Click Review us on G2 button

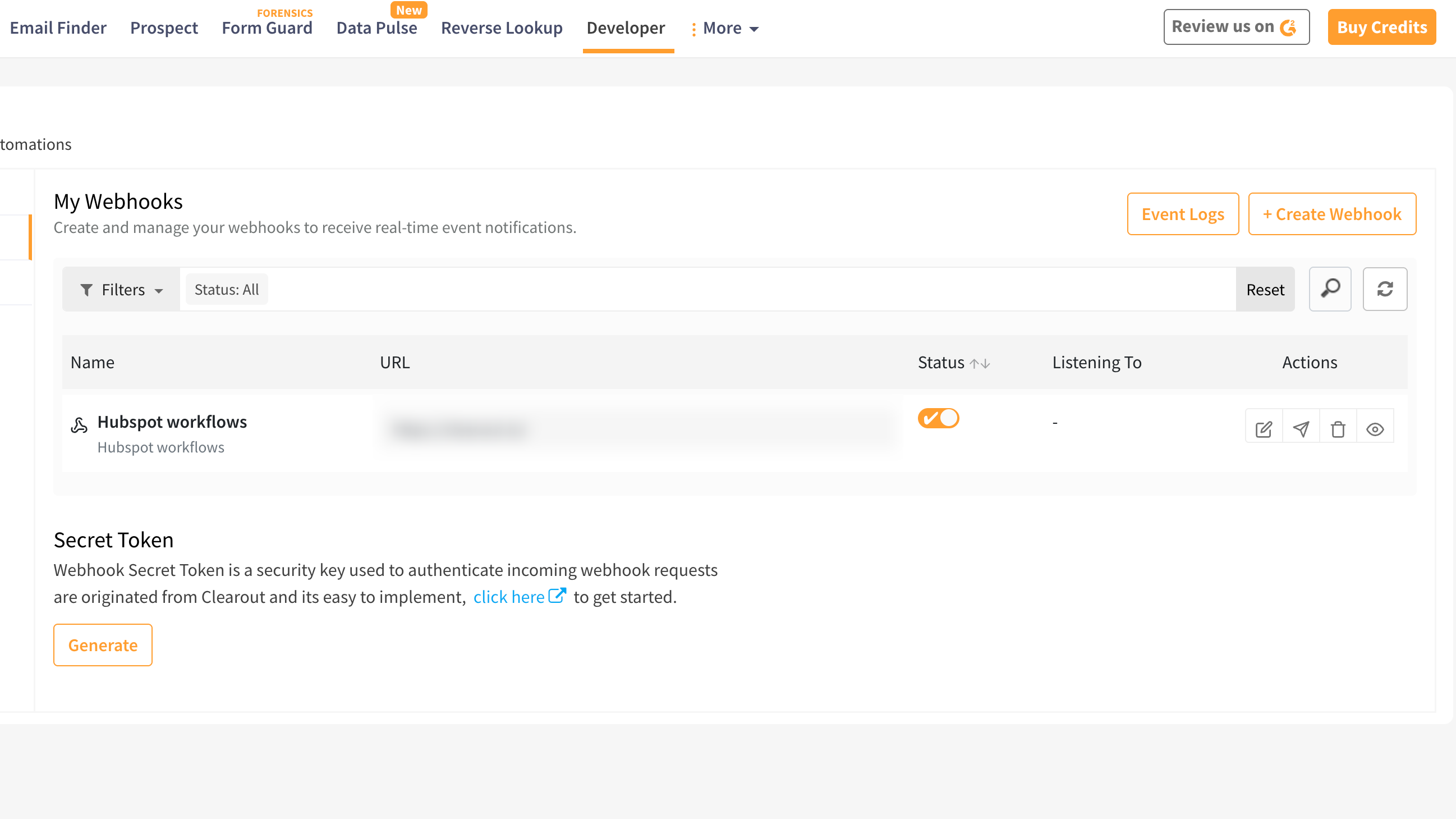tap(1236, 26)
